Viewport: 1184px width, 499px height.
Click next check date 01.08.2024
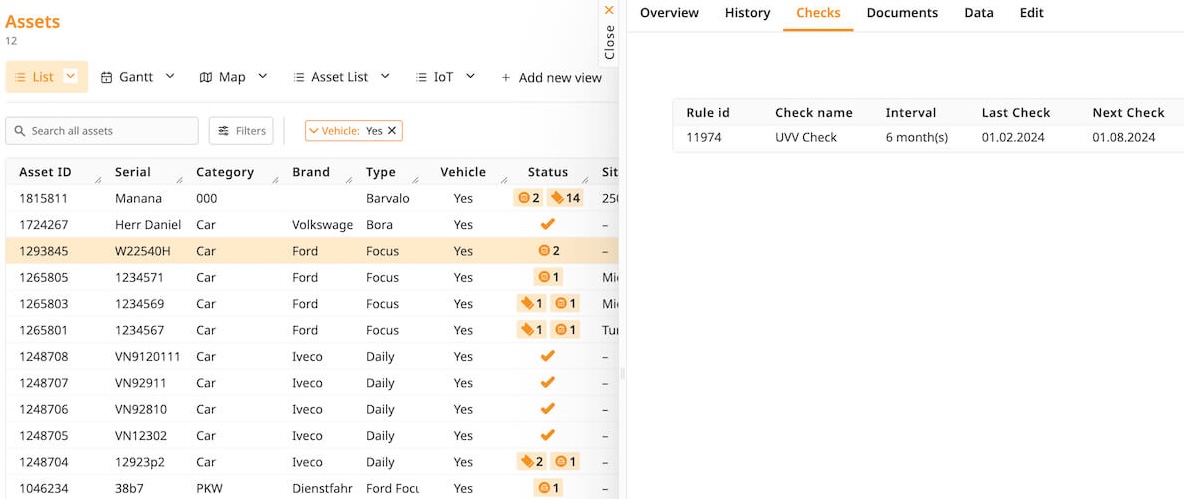click(1124, 138)
